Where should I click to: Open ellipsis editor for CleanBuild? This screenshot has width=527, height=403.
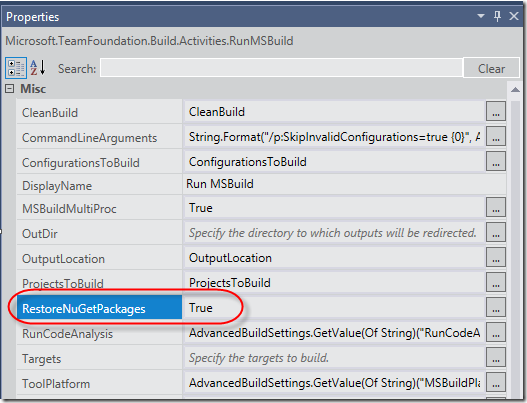(x=496, y=112)
